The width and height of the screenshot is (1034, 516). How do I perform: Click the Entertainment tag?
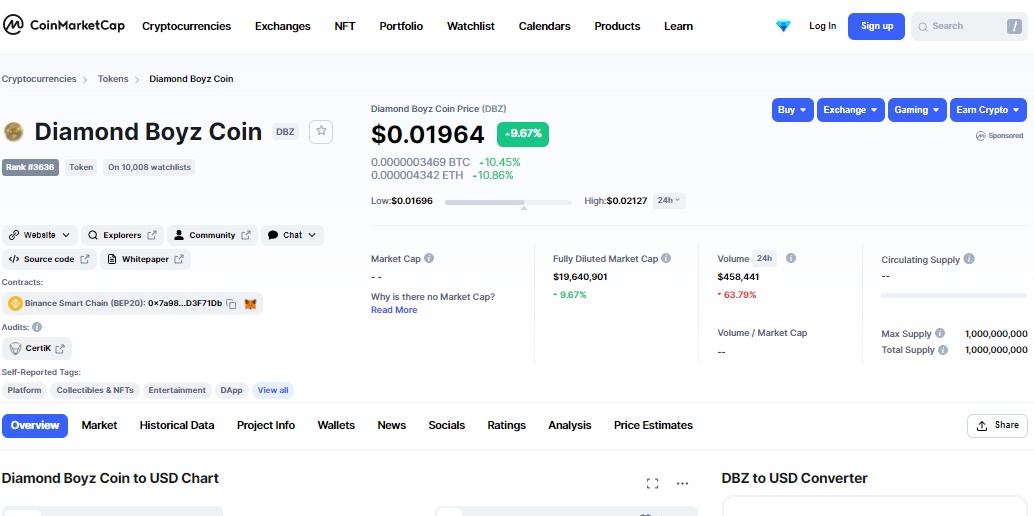177,390
